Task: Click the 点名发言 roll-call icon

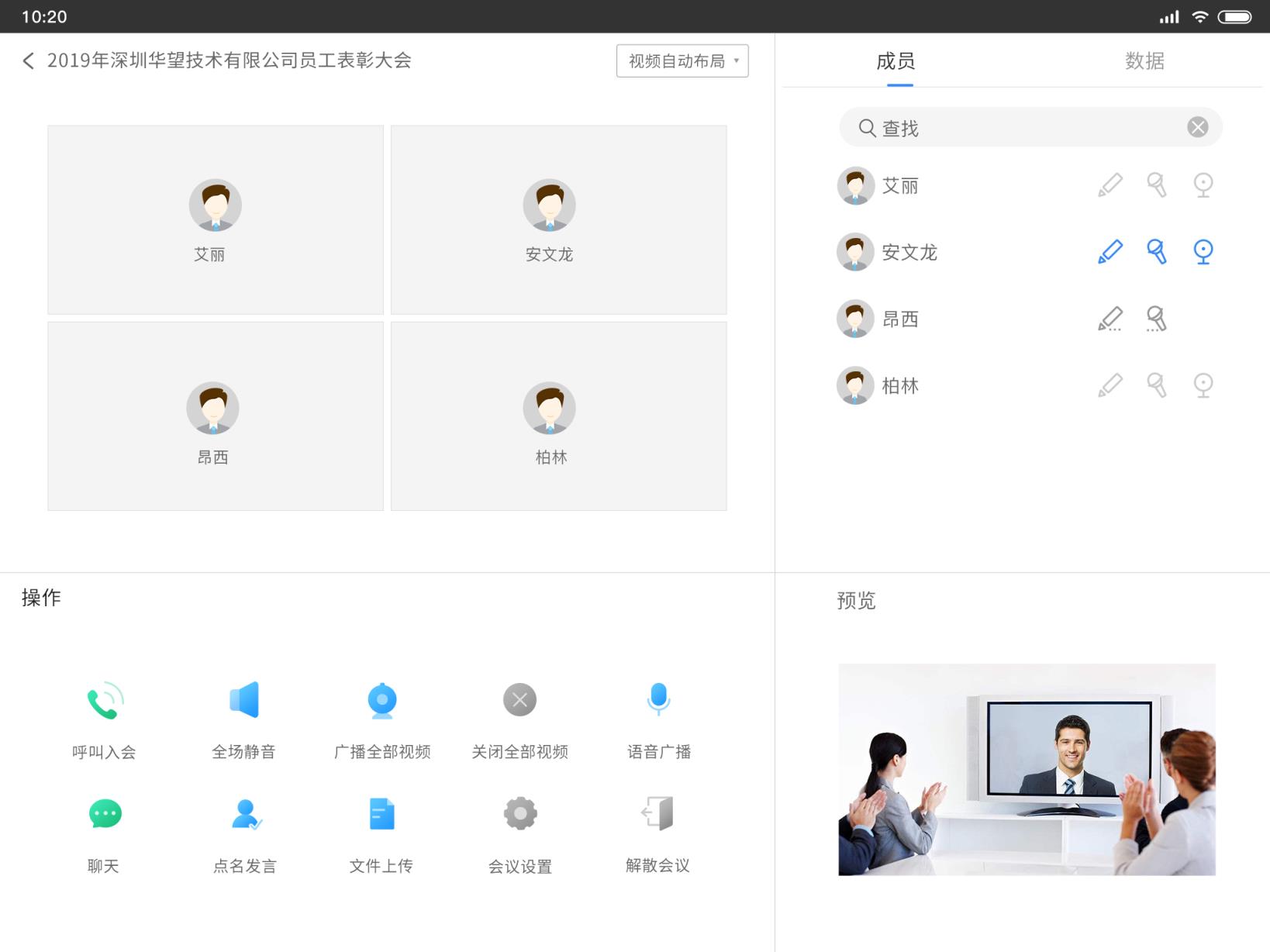Action: pyautogui.click(x=243, y=814)
